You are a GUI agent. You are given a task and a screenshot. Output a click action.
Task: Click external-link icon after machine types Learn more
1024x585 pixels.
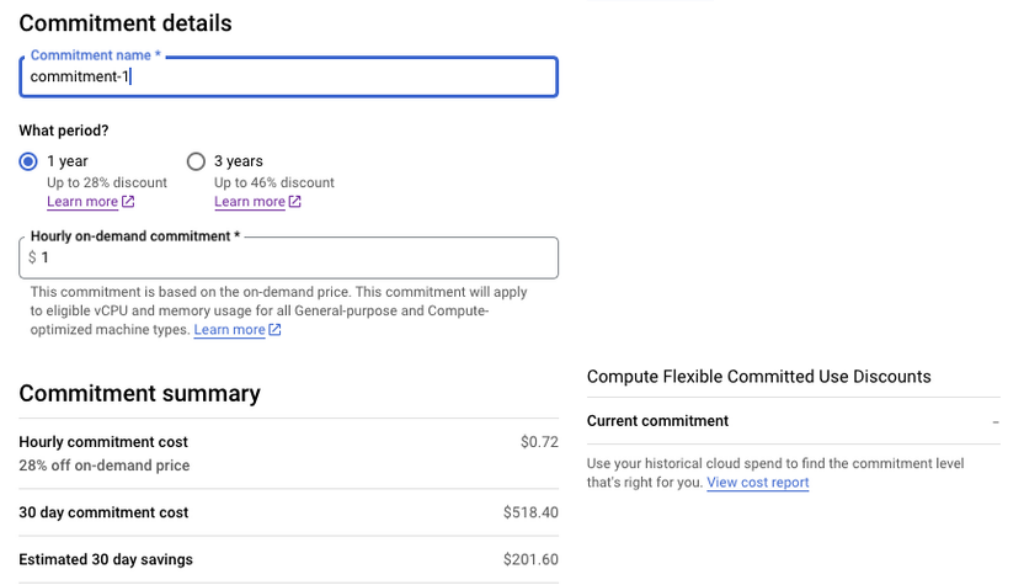275,330
